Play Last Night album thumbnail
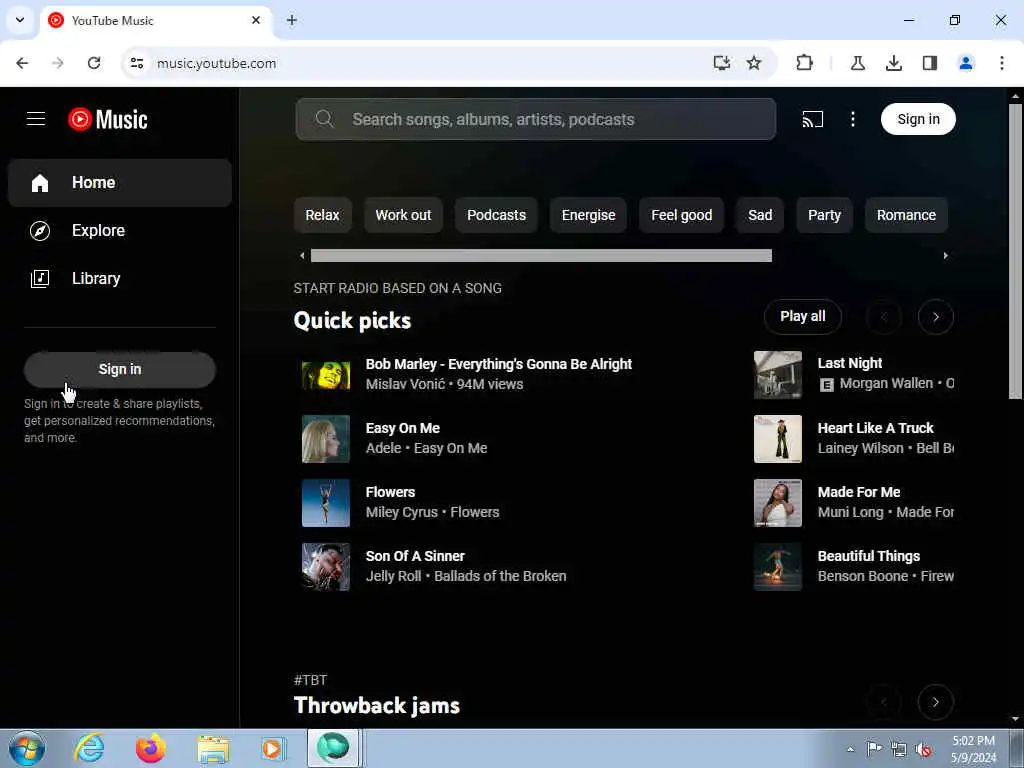The height and width of the screenshot is (768, 1024). click(x=778, y=375)
